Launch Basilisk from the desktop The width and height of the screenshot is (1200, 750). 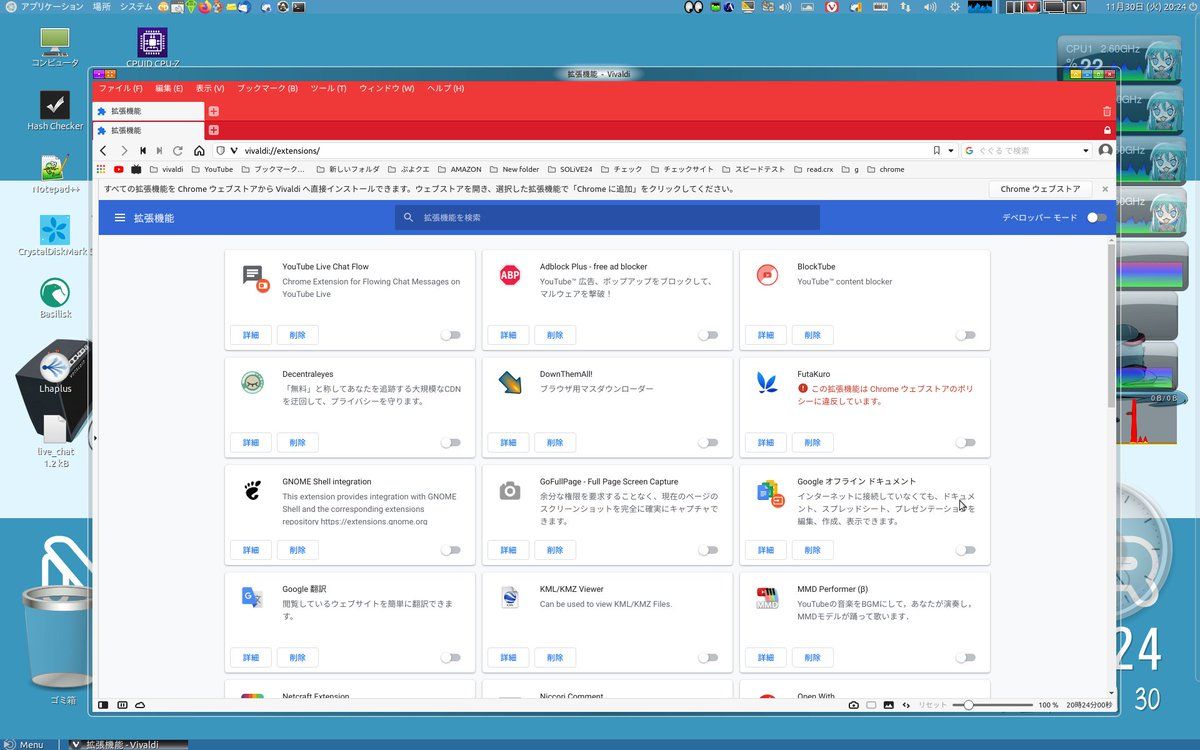click(x=55, y=293)
